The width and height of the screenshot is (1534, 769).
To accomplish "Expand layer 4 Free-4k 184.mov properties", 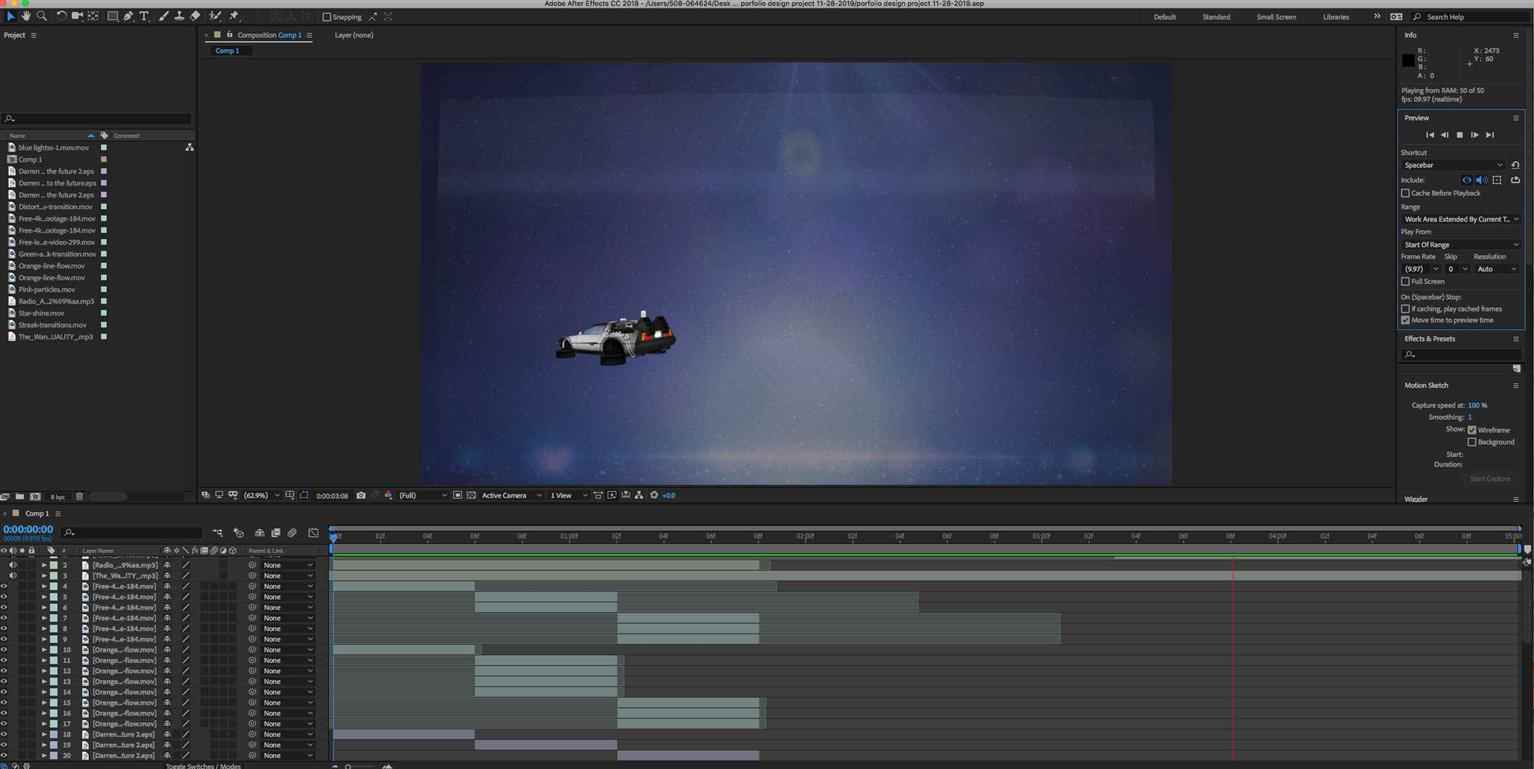I will click(x=43, y=586).
